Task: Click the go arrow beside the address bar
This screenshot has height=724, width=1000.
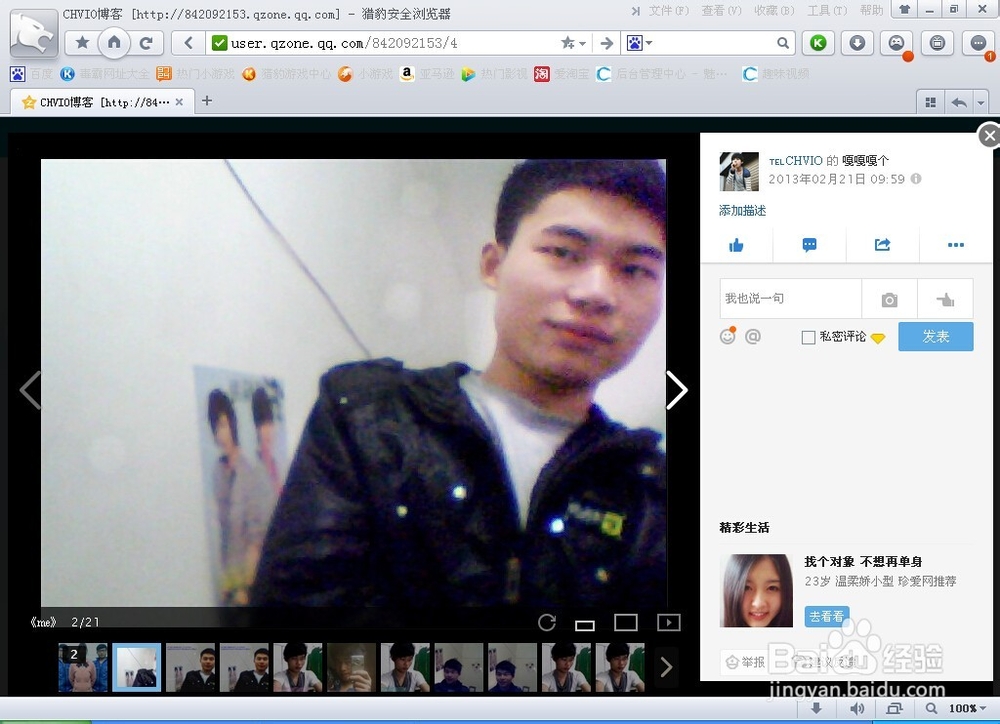Action: click(607, 43)
